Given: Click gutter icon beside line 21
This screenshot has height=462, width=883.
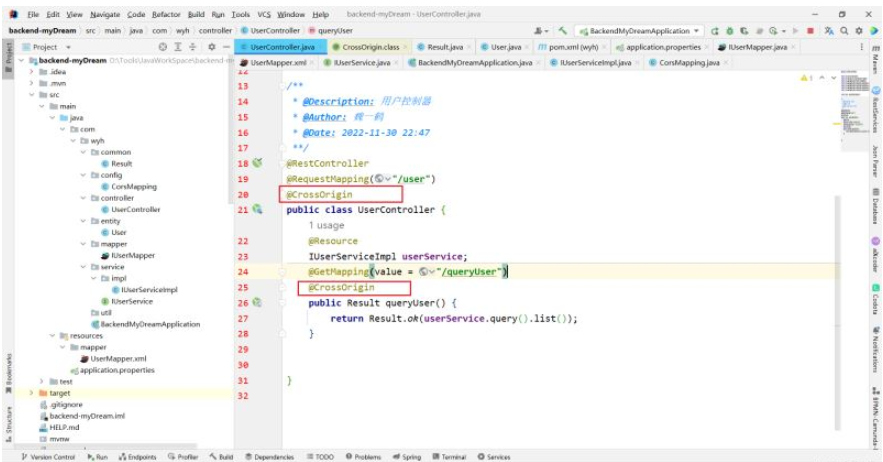Looking at the screenshot, I should click(x=257, y=210).
